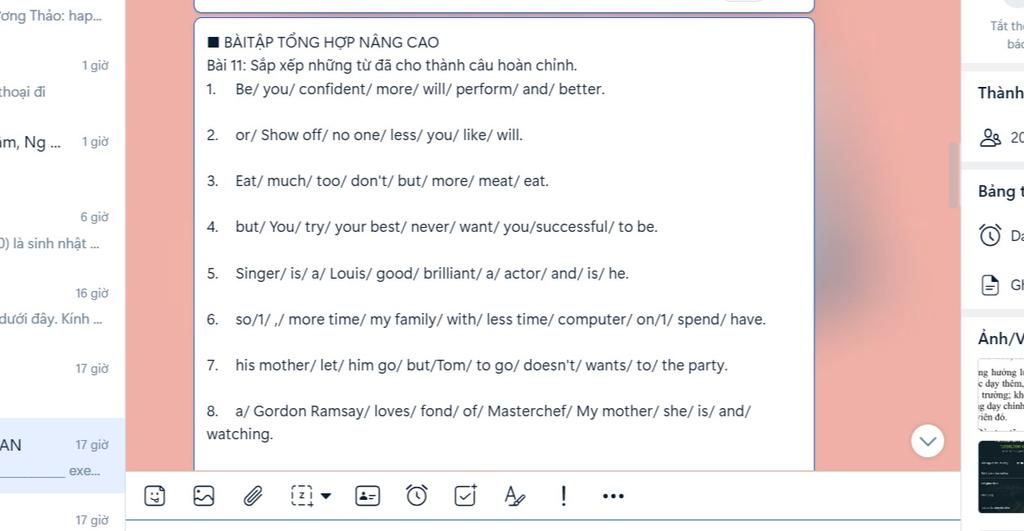Click the send image icon
Viewport: 1024px width, 531px height.
click(204, 496)
